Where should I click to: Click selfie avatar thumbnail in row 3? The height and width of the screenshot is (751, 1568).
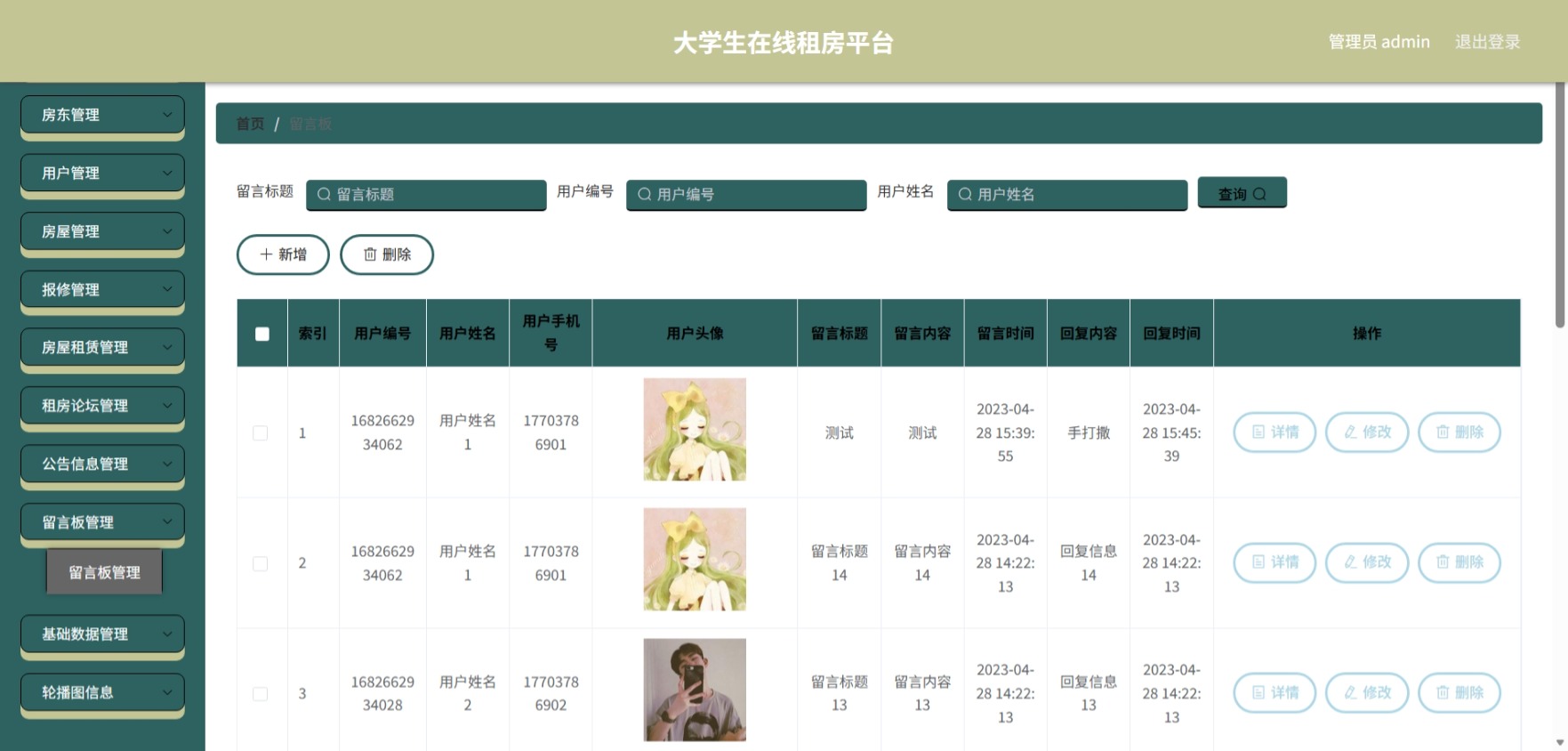695,690
